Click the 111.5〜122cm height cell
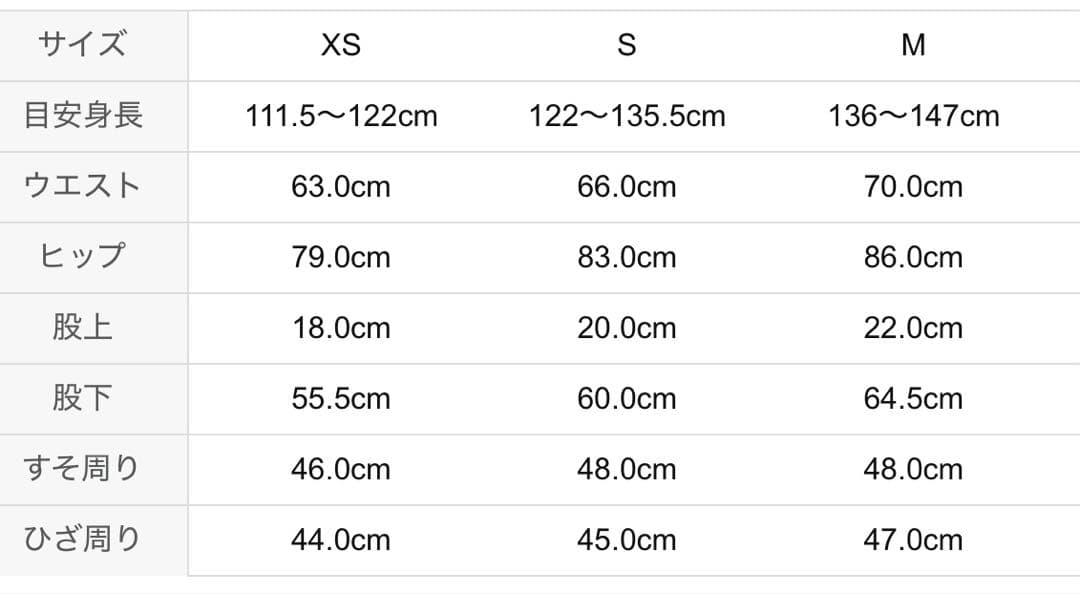Image resolution: width=1080 pixels, height=594 pixels. click(341, 116)
